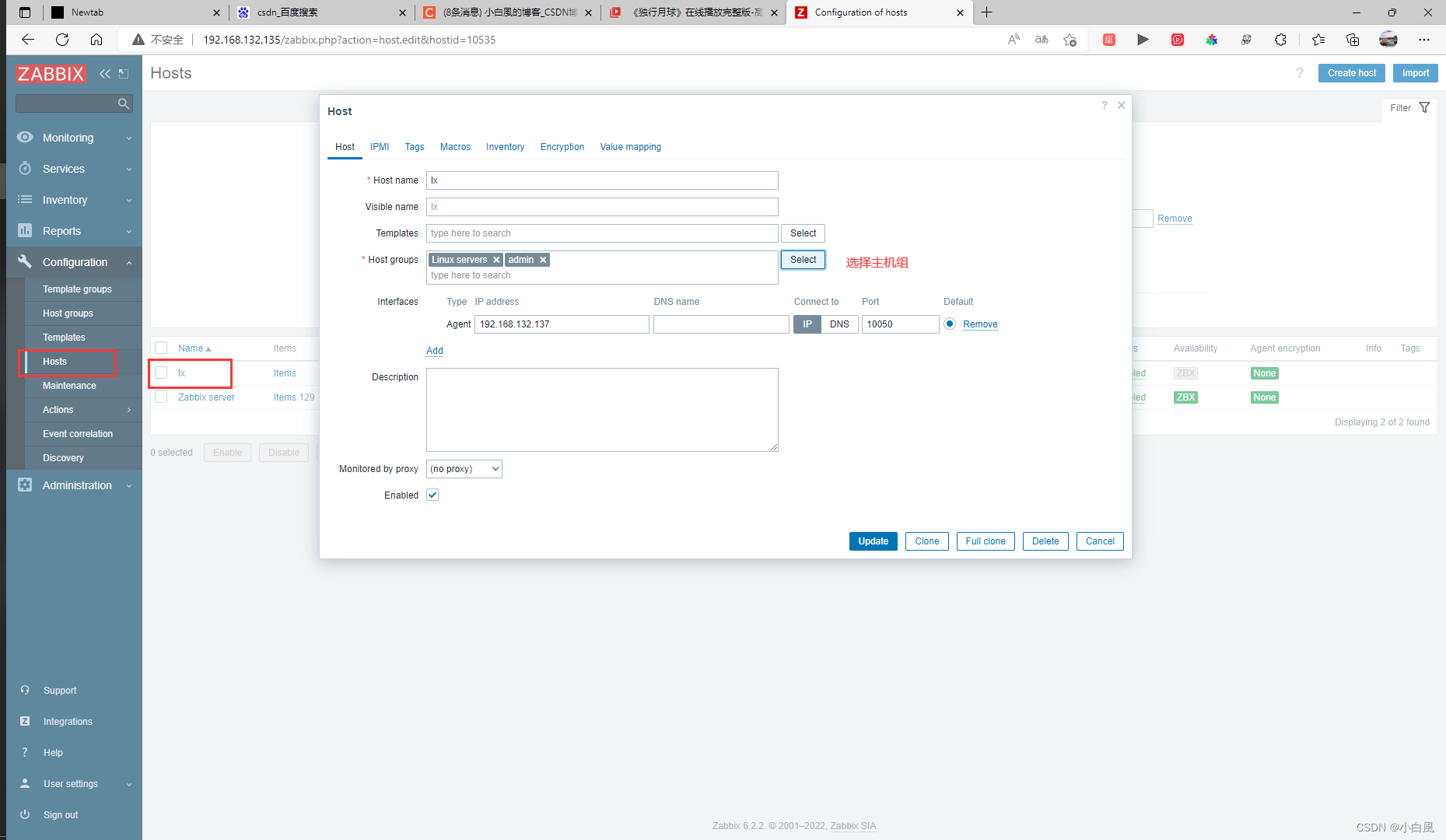Open Template groups in sidebar

[x=77, y=289]
